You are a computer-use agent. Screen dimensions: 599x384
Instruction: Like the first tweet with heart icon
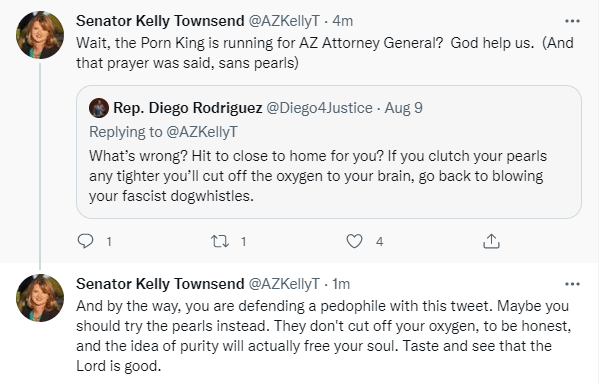point(354,241)
